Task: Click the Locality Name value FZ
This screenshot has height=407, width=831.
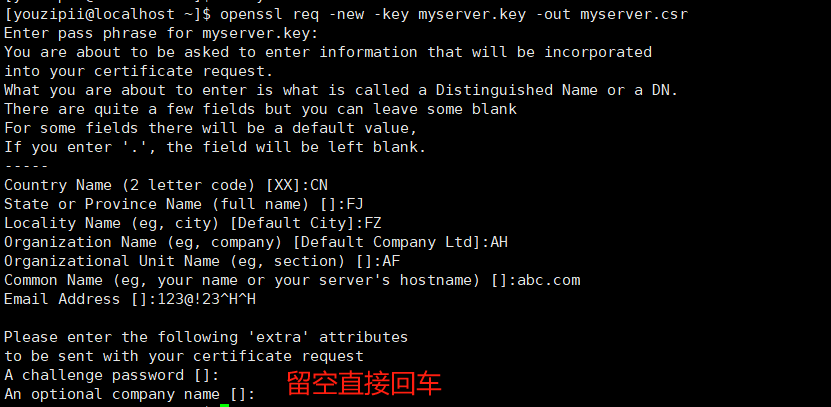Action: click(373, 223)
